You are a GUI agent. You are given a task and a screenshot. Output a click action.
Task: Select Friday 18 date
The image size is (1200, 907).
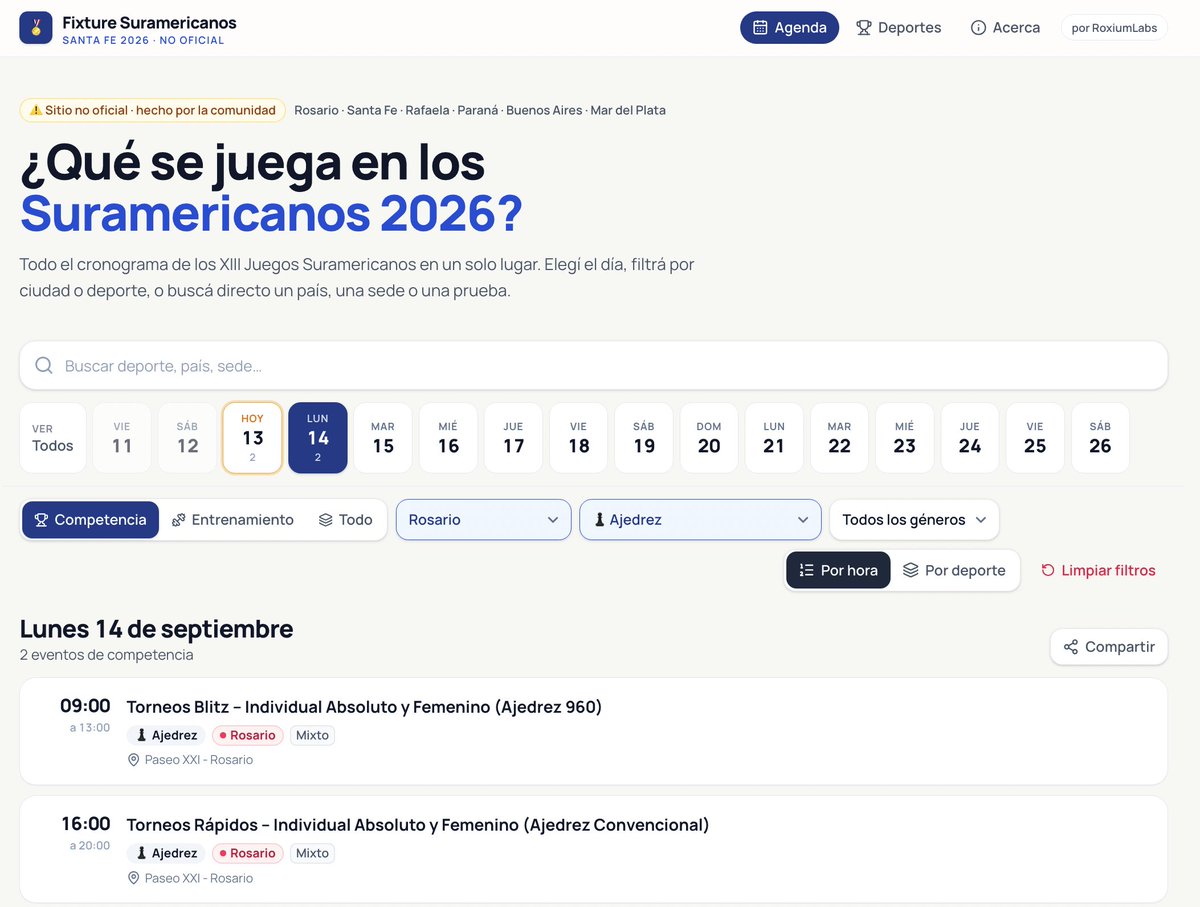click(x=579, y=438)
